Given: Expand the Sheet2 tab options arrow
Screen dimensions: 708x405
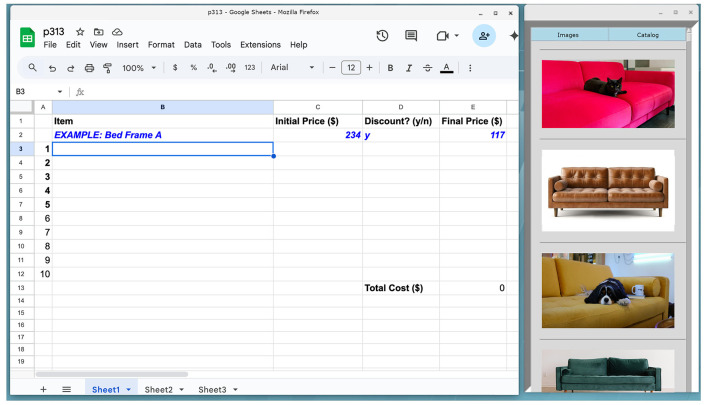Looking at the screenshot, I should 182,390.
